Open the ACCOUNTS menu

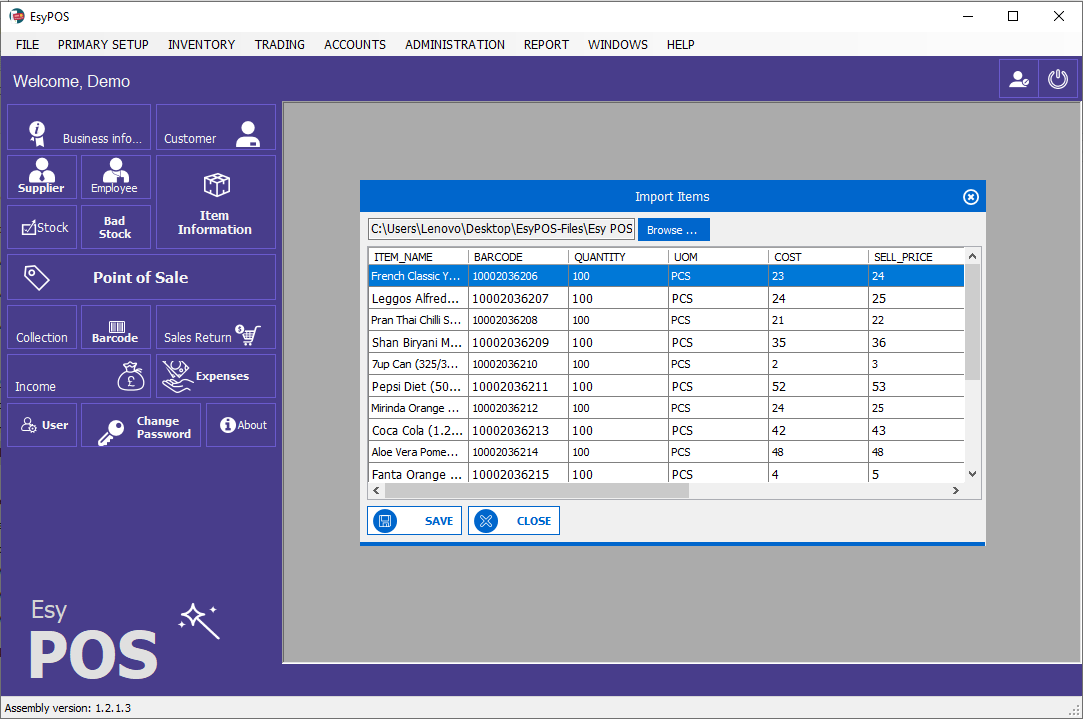point(355,44)
